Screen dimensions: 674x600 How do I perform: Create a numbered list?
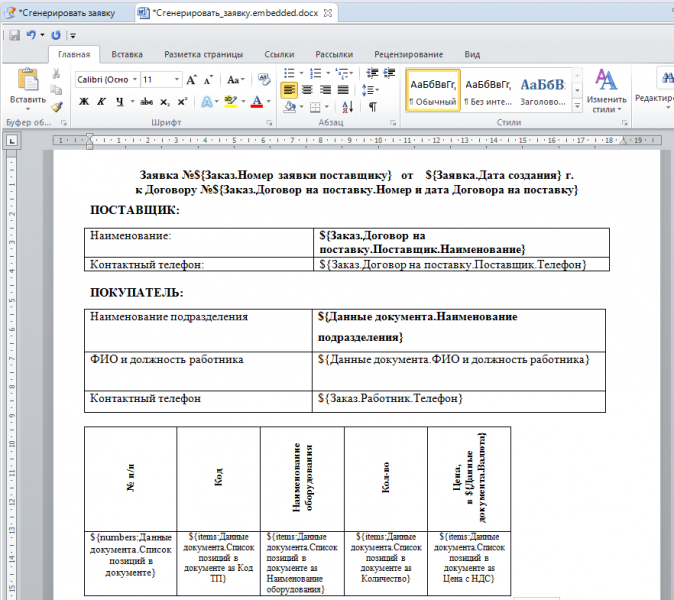coord(316,73)
